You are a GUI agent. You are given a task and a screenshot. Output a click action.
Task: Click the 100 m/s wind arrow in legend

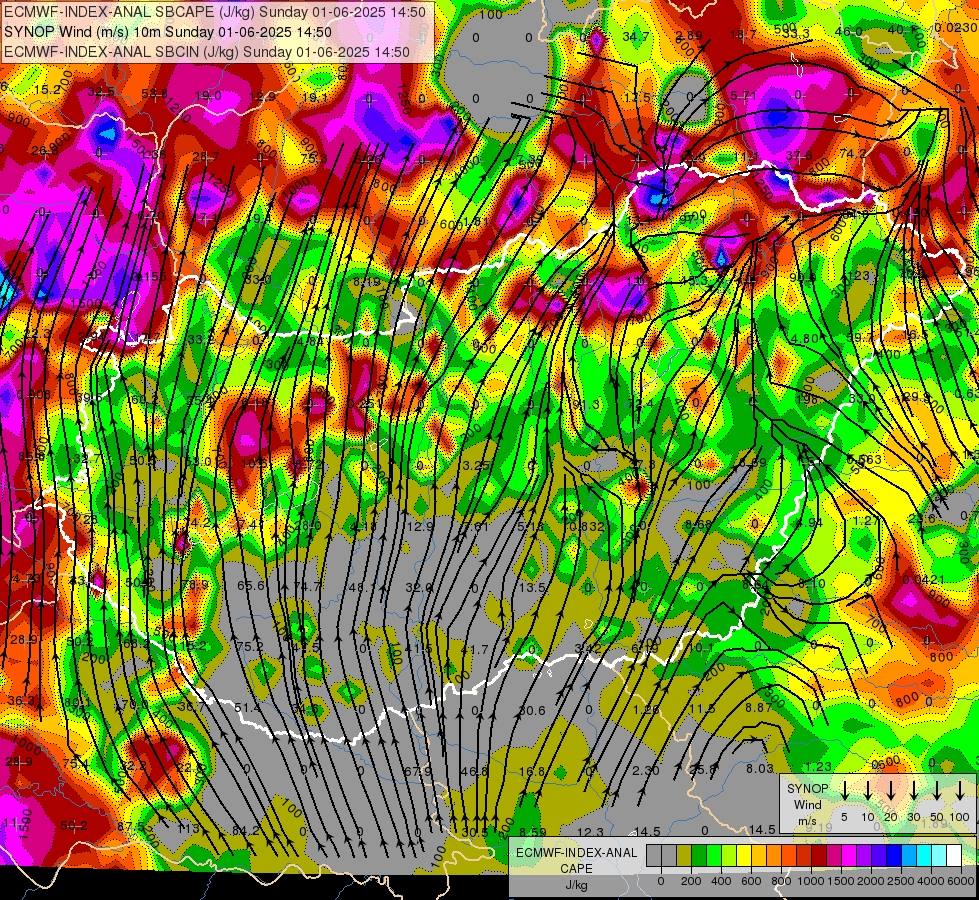point(960,791)
